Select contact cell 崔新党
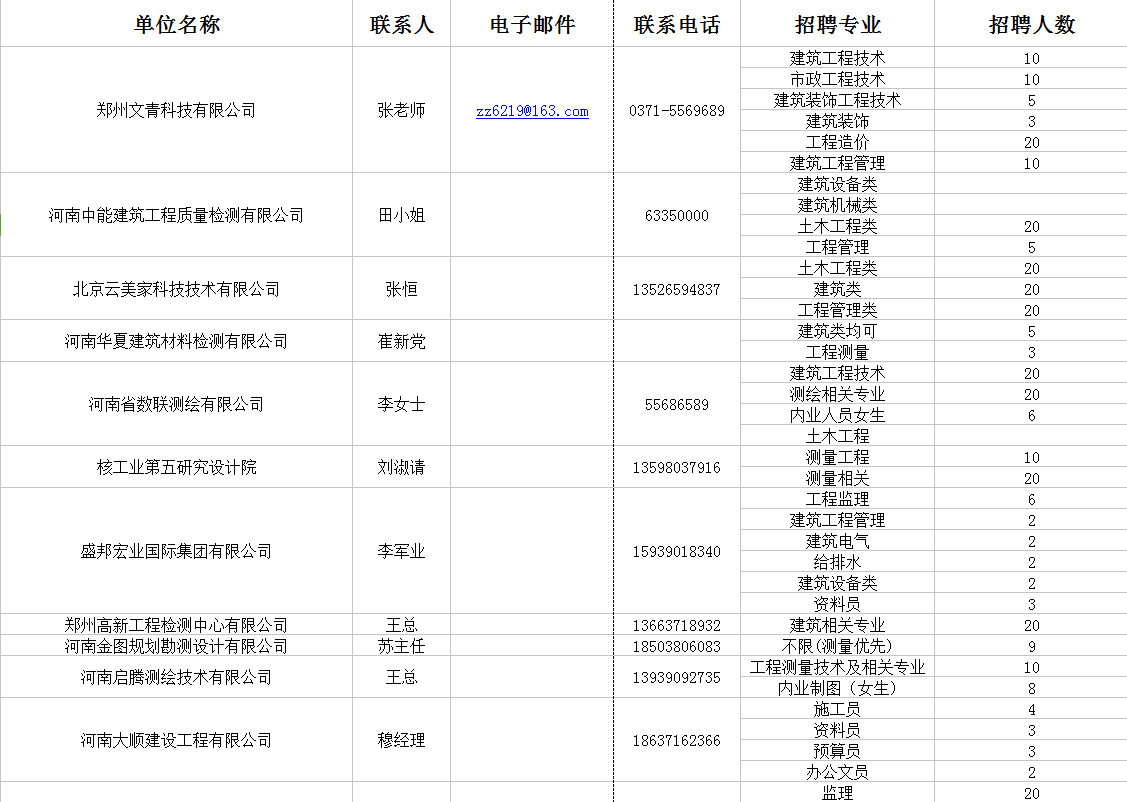Viewport: 1127px width, 802px height. point(401,341)
